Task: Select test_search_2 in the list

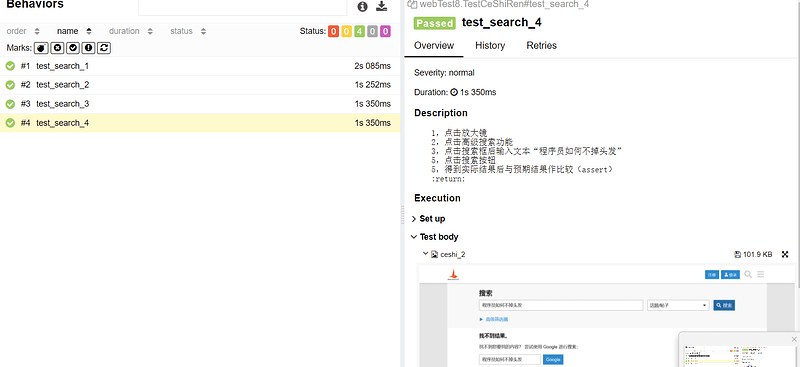Action: (200, 85)
